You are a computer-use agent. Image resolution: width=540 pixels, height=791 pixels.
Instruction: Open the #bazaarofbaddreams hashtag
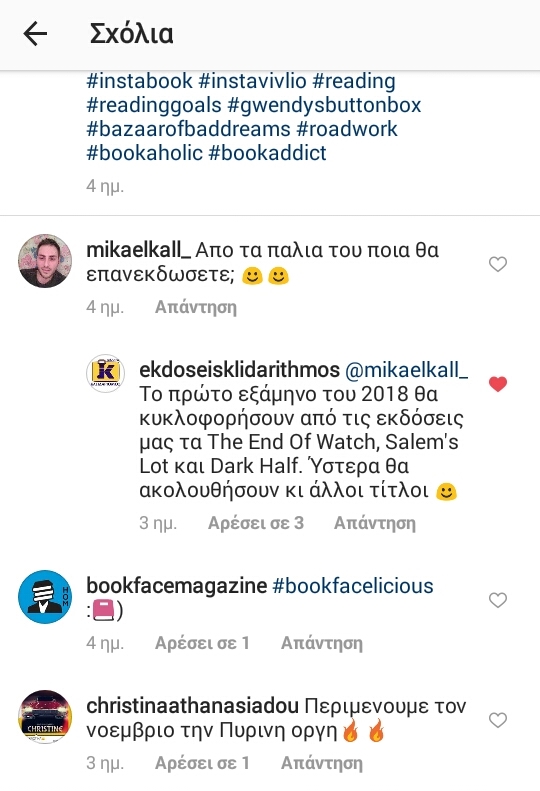188,129
